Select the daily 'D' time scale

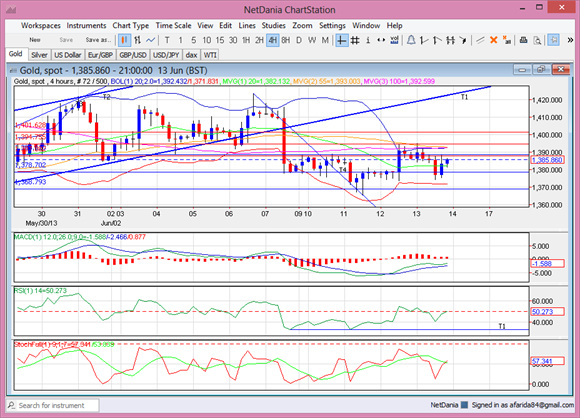tap(299, 40)
